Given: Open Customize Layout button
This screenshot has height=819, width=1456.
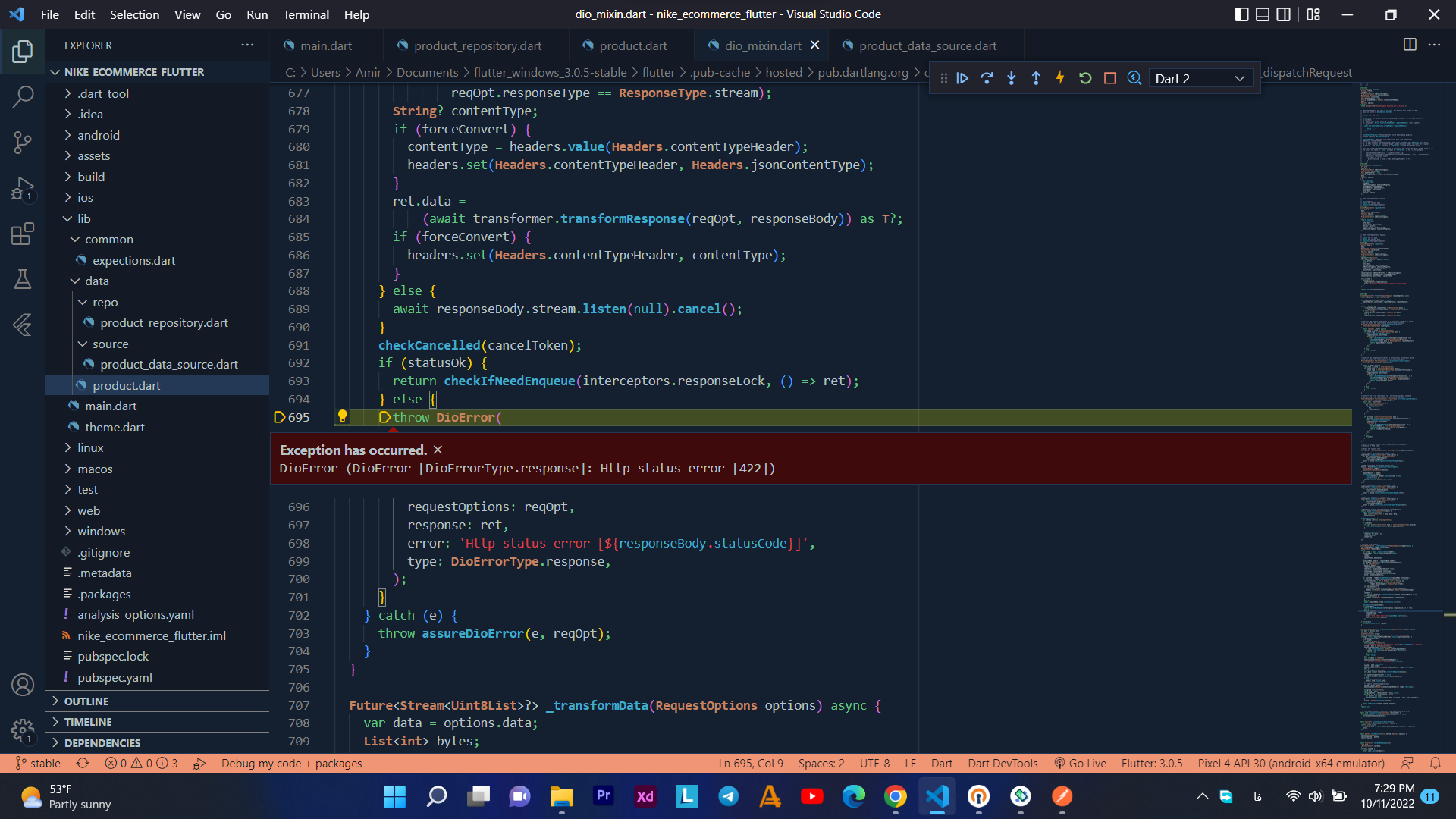Looking at the screenshot, I should pos(1313,14).
